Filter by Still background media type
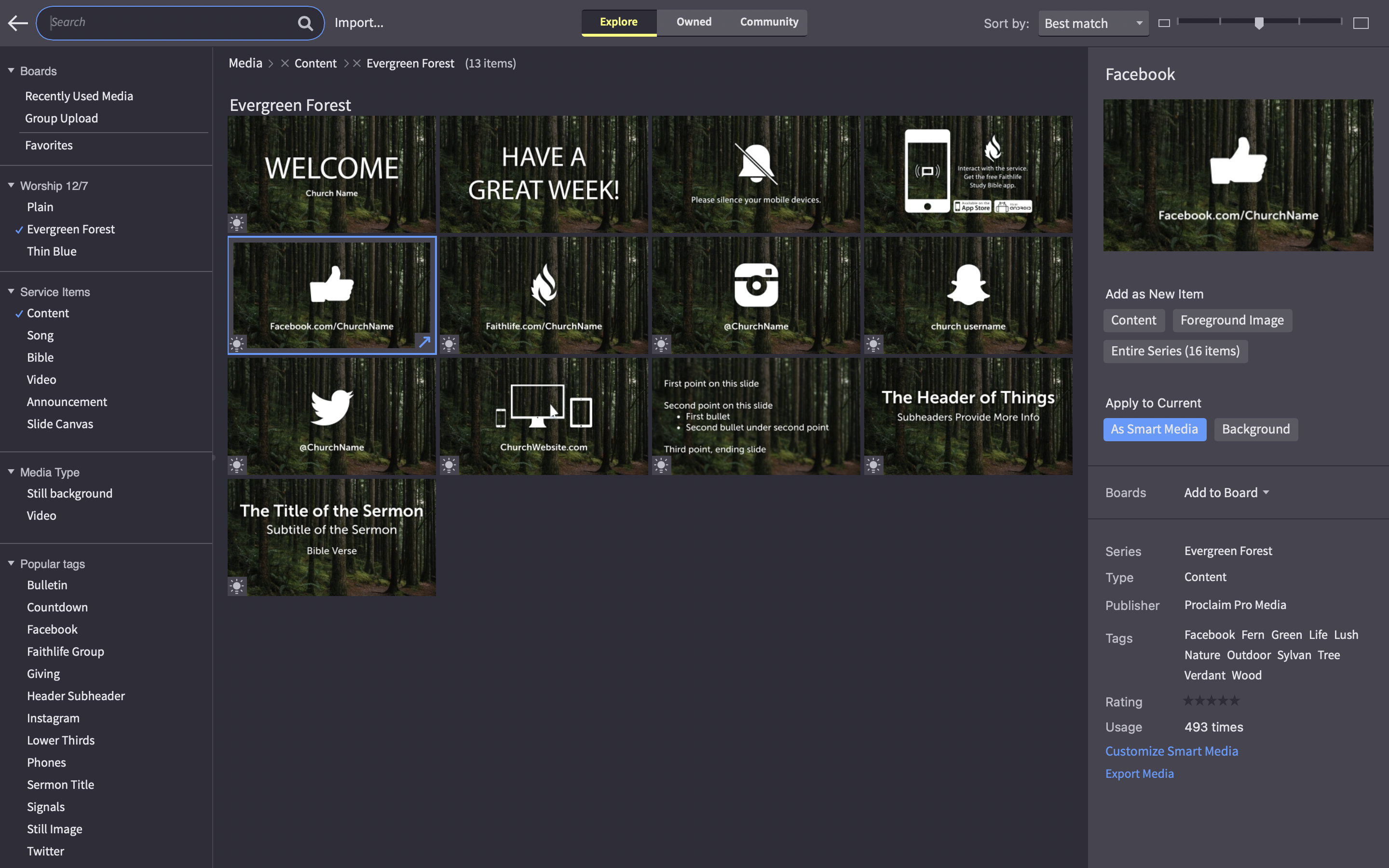Viewport: 1389px width, 868px height. 69,494
